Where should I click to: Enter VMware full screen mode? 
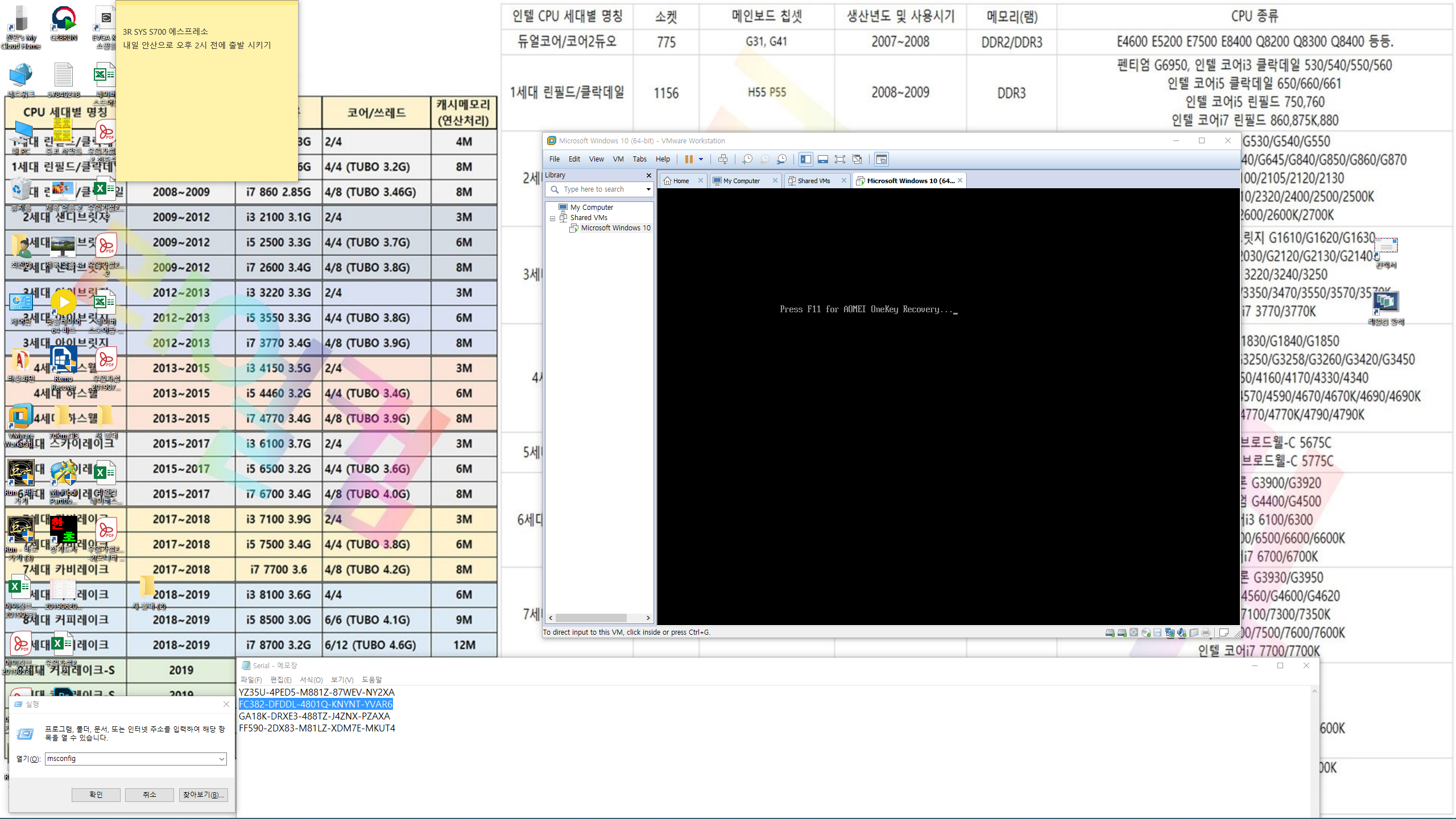pos(840,159)
